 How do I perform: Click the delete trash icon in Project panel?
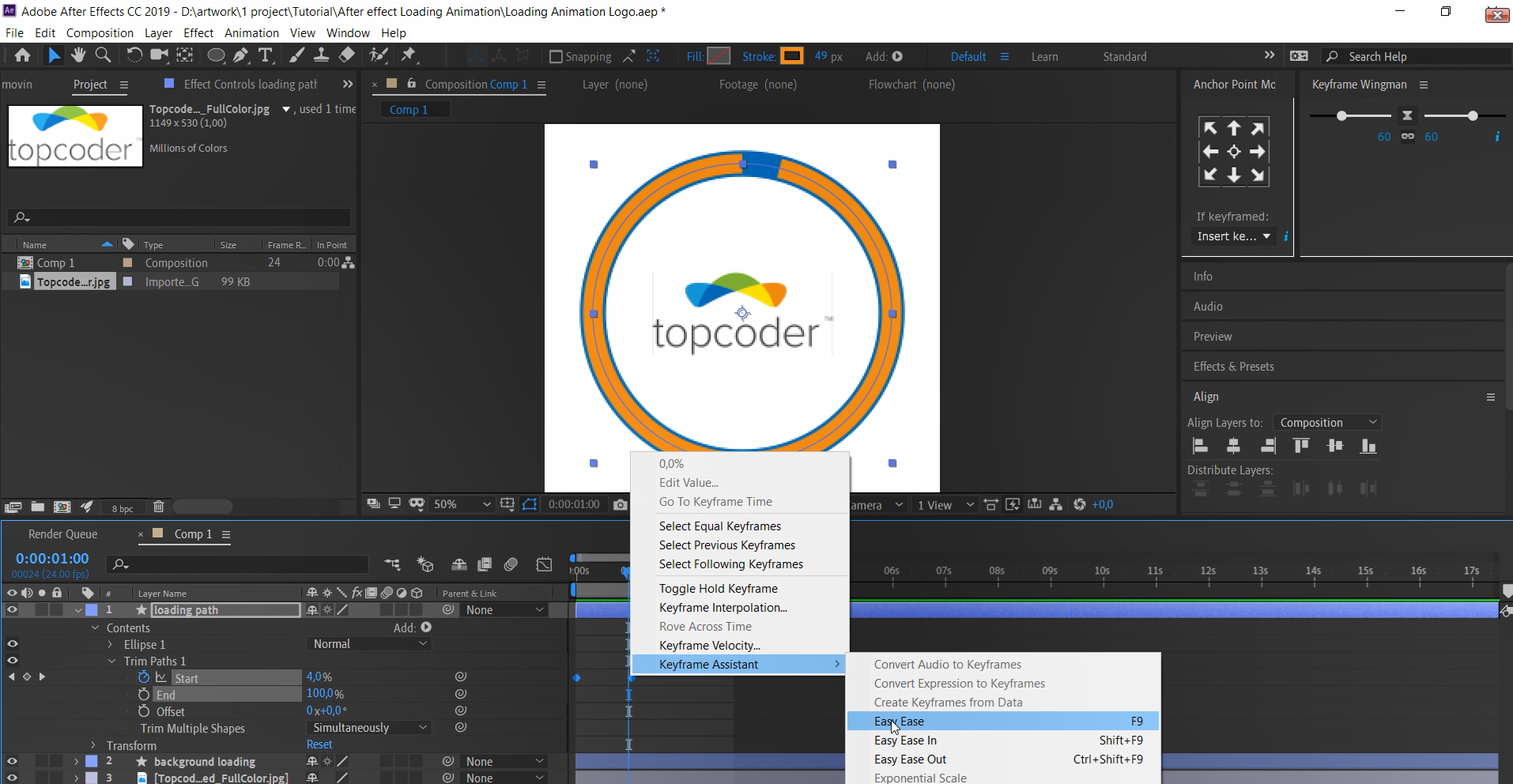coord(158,507)
